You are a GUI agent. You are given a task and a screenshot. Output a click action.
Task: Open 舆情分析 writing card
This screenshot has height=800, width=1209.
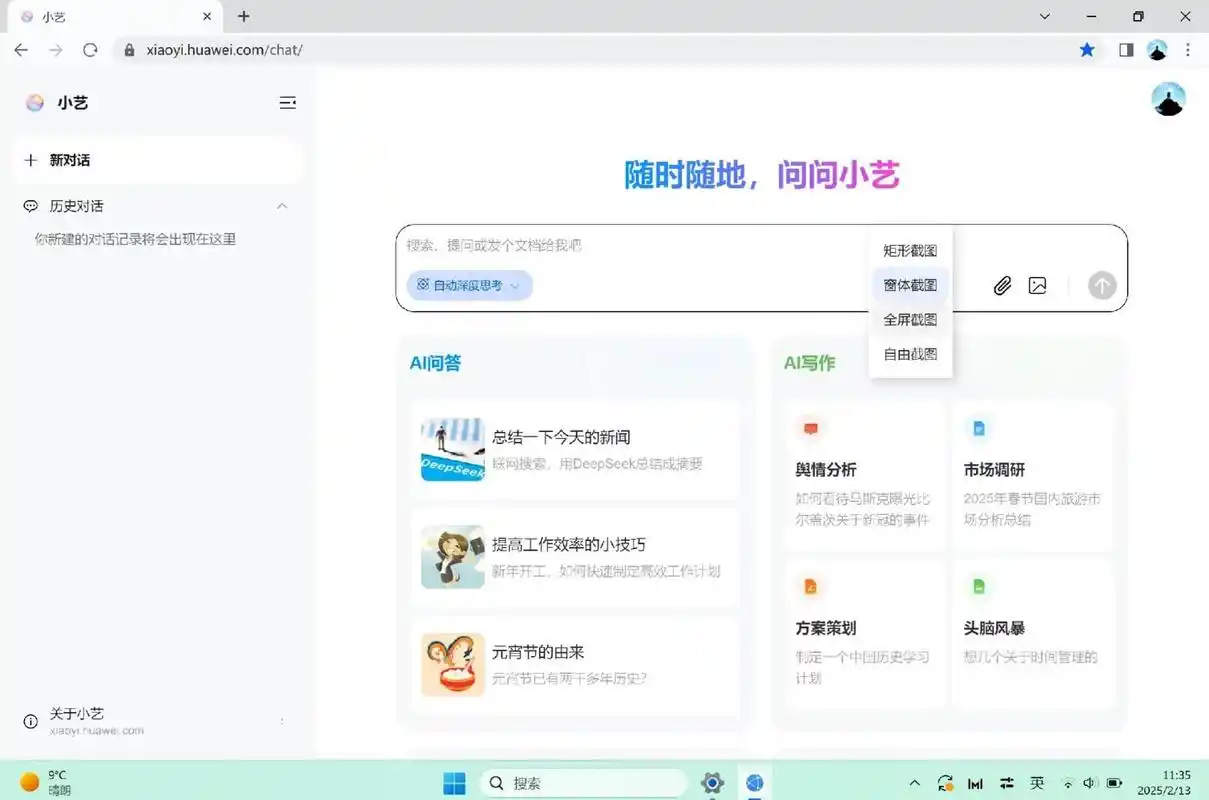[865, 476]
